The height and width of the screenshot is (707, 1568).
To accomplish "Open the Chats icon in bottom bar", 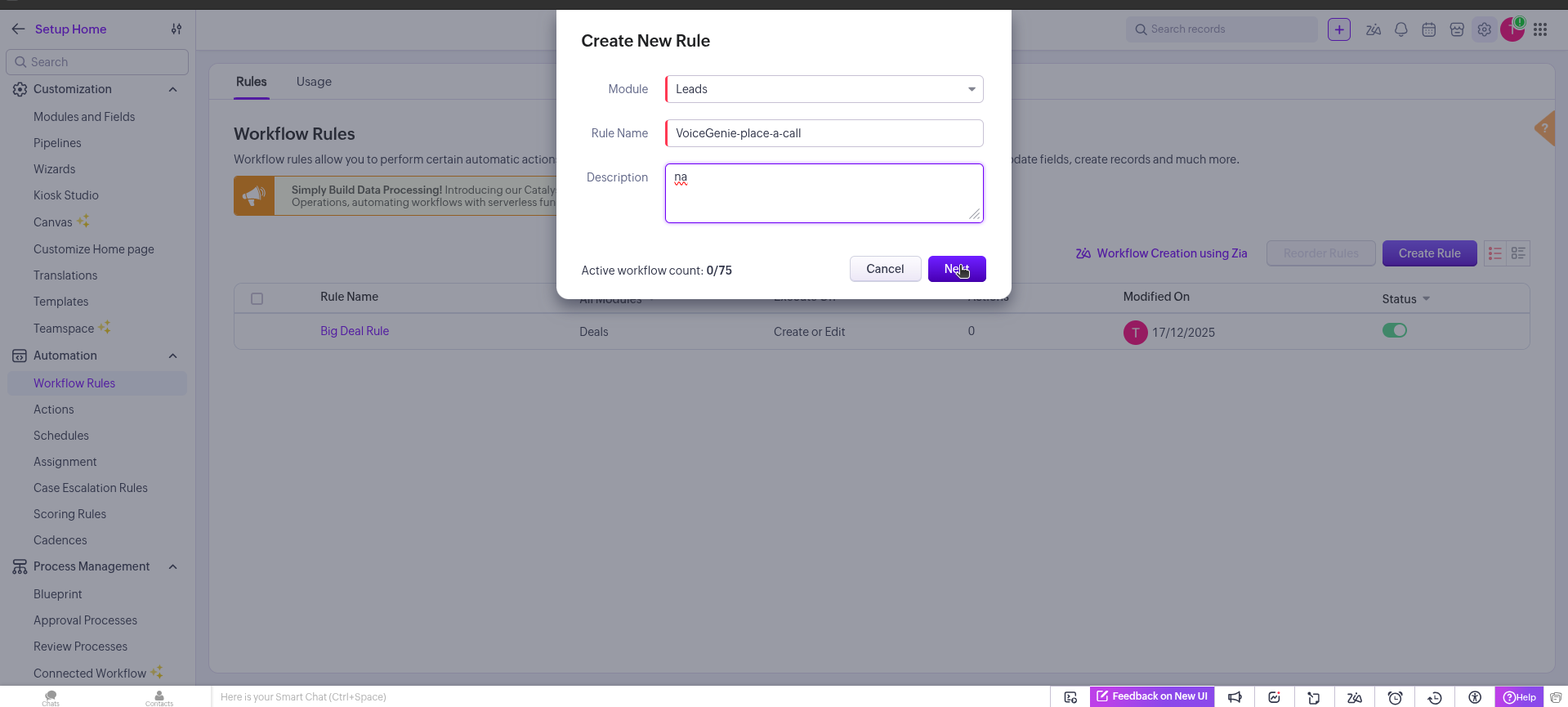I will pyautogui.click(x=51, y=697).
